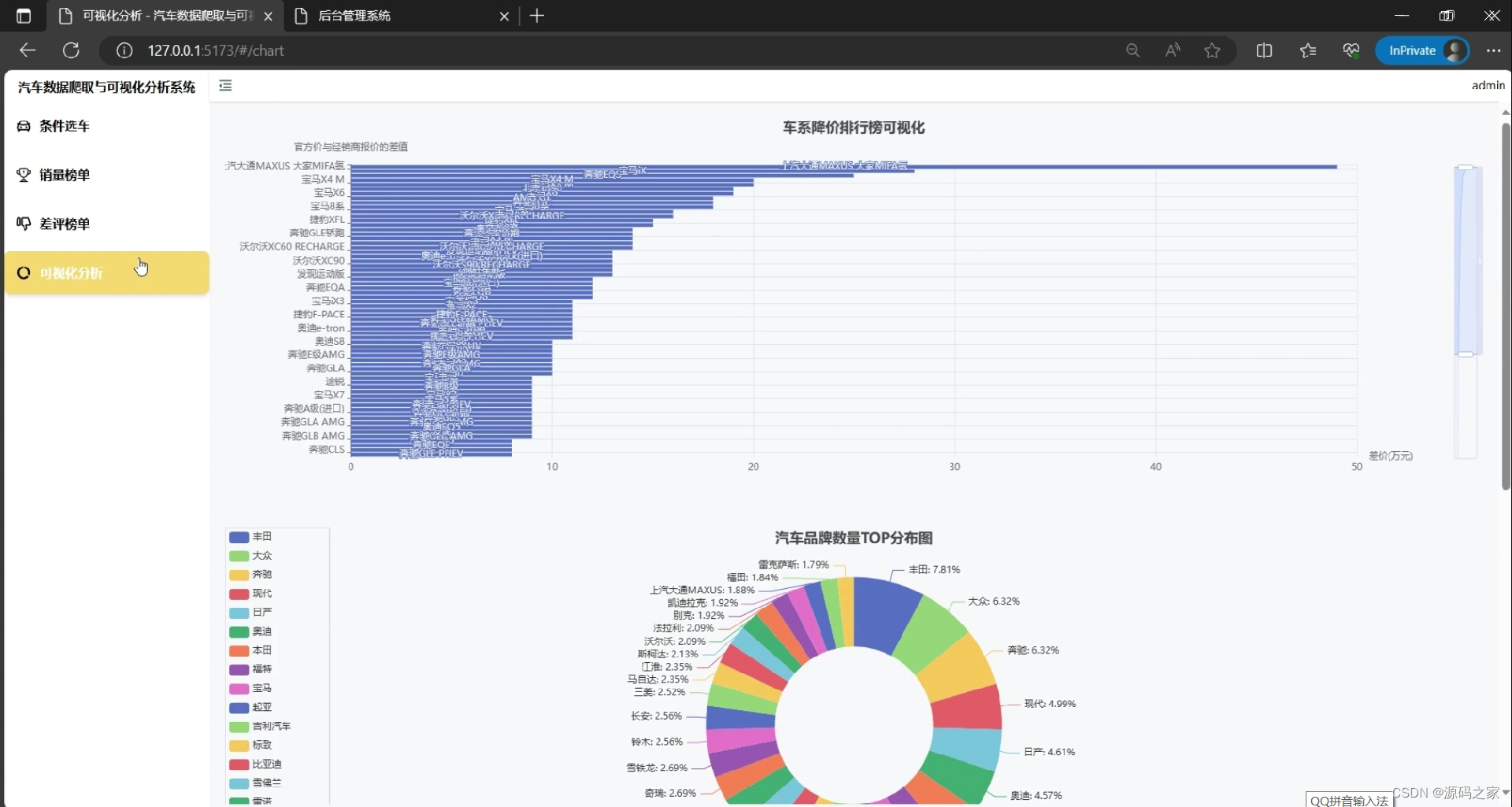This screenshot has height=807, width=1512.
Task: Add page to favorites star icon
Action: click(x=1213, y=50)
